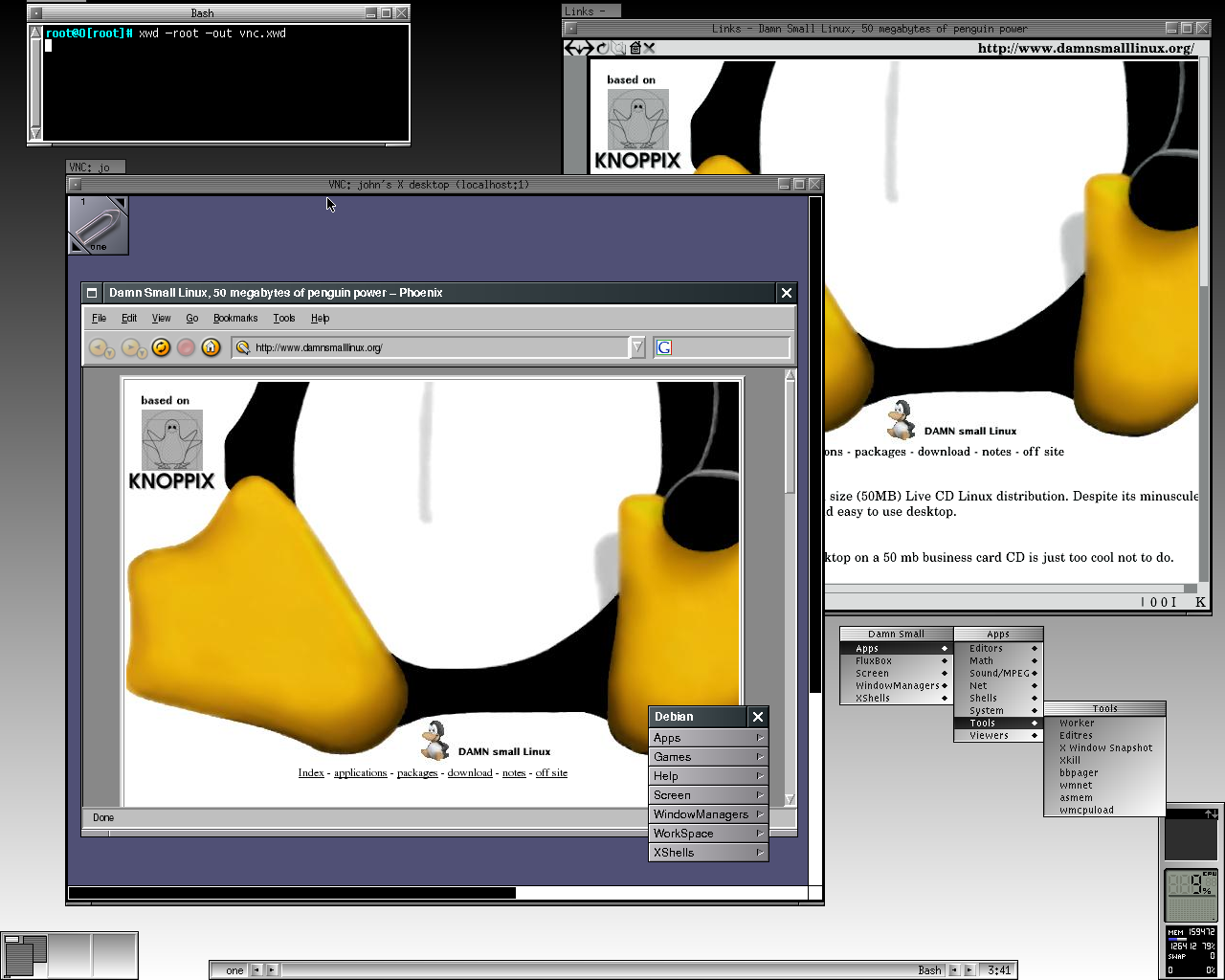1225x980 pixels.
Task: Expand the Editors submenu in the Apps menu
Action: [x=998, y=648]
